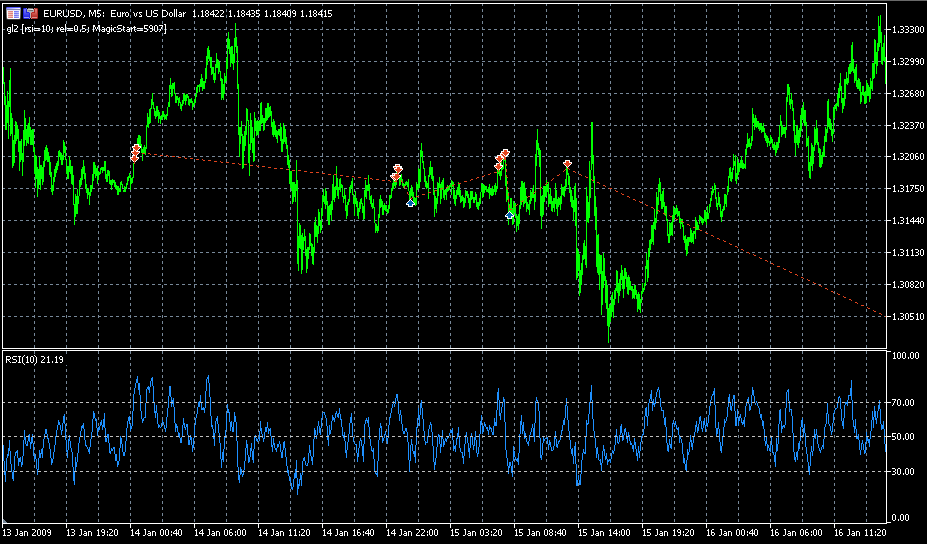927x544 pixels.
Task: Select the blue close arrow near 14 Jan 22:00
Action: click(410, 203)
